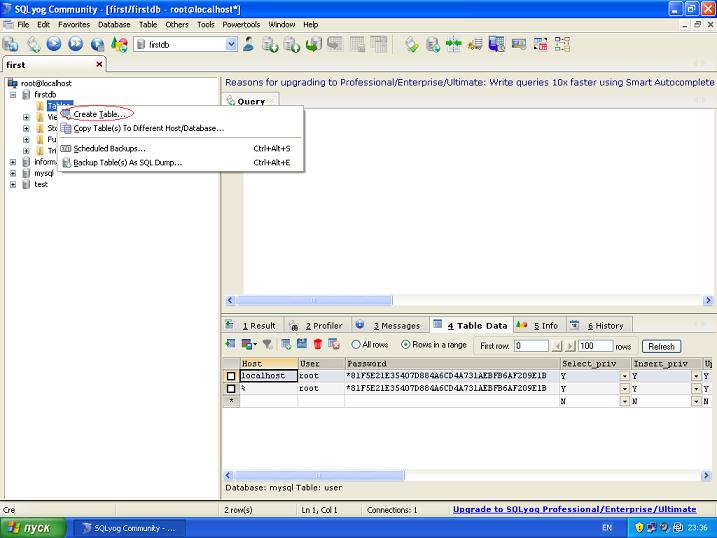This screenshot has width=717, height=538.
Task: Expand the Views folder node
Action: 26,117
